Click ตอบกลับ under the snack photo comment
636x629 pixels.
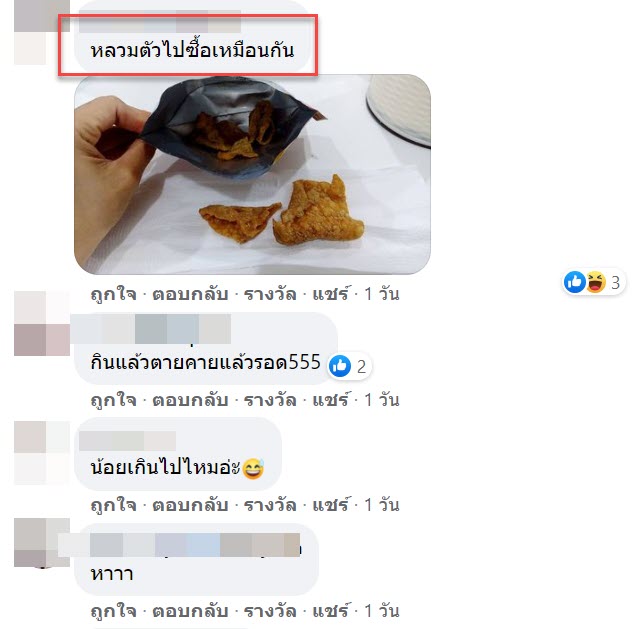coord(190,294)
